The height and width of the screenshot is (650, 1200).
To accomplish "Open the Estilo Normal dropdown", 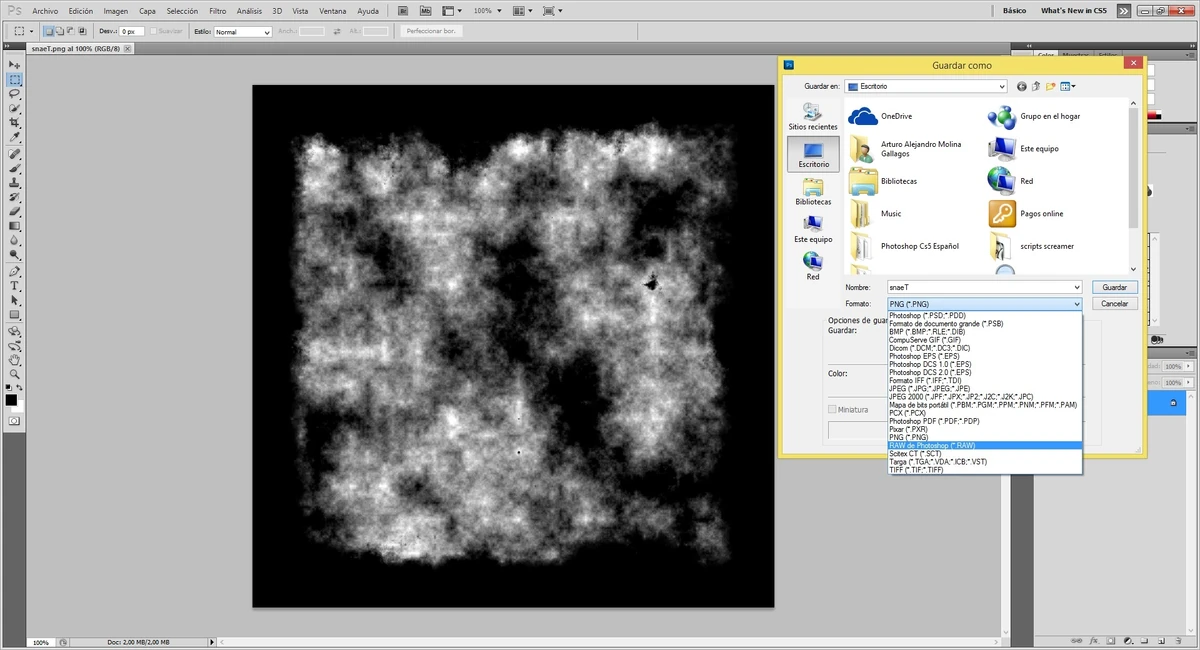I will coord(243,32).
